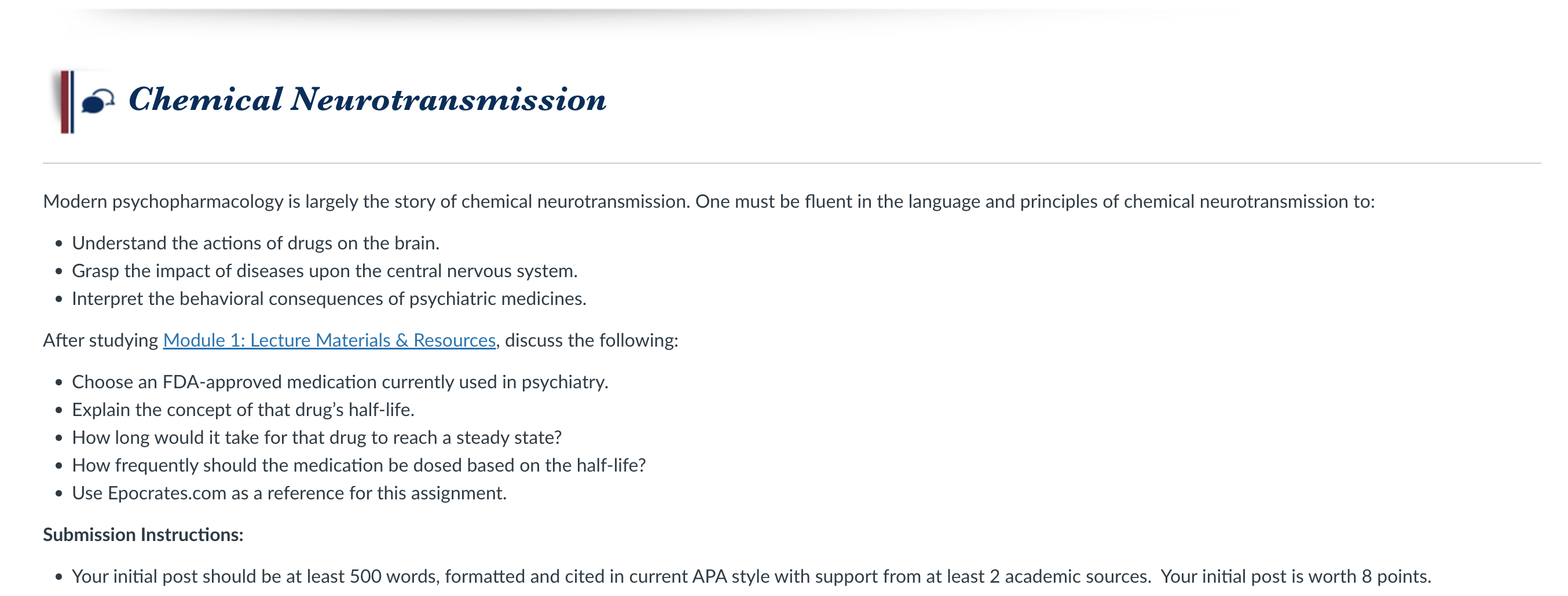Click the discussion speech-bubble icon
The width and height of the screenshot is (1568, 596).
tap(98, 100)
